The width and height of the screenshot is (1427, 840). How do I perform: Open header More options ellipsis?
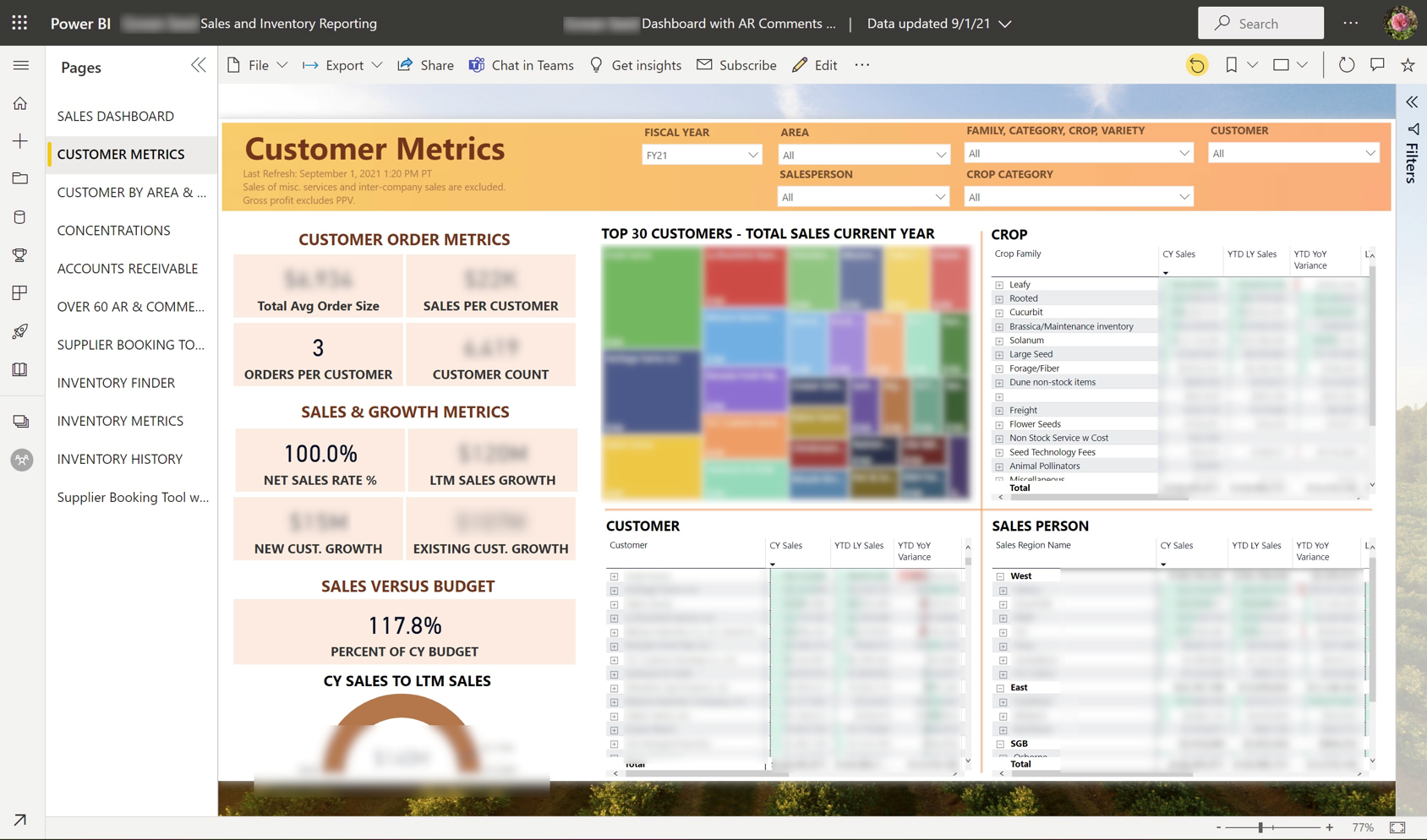click(x=1351, y=23)
